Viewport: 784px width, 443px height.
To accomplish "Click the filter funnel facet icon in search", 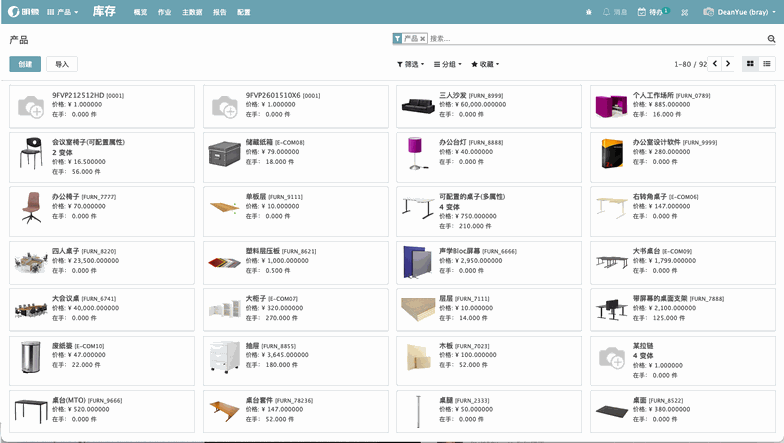I will [398, 38].
